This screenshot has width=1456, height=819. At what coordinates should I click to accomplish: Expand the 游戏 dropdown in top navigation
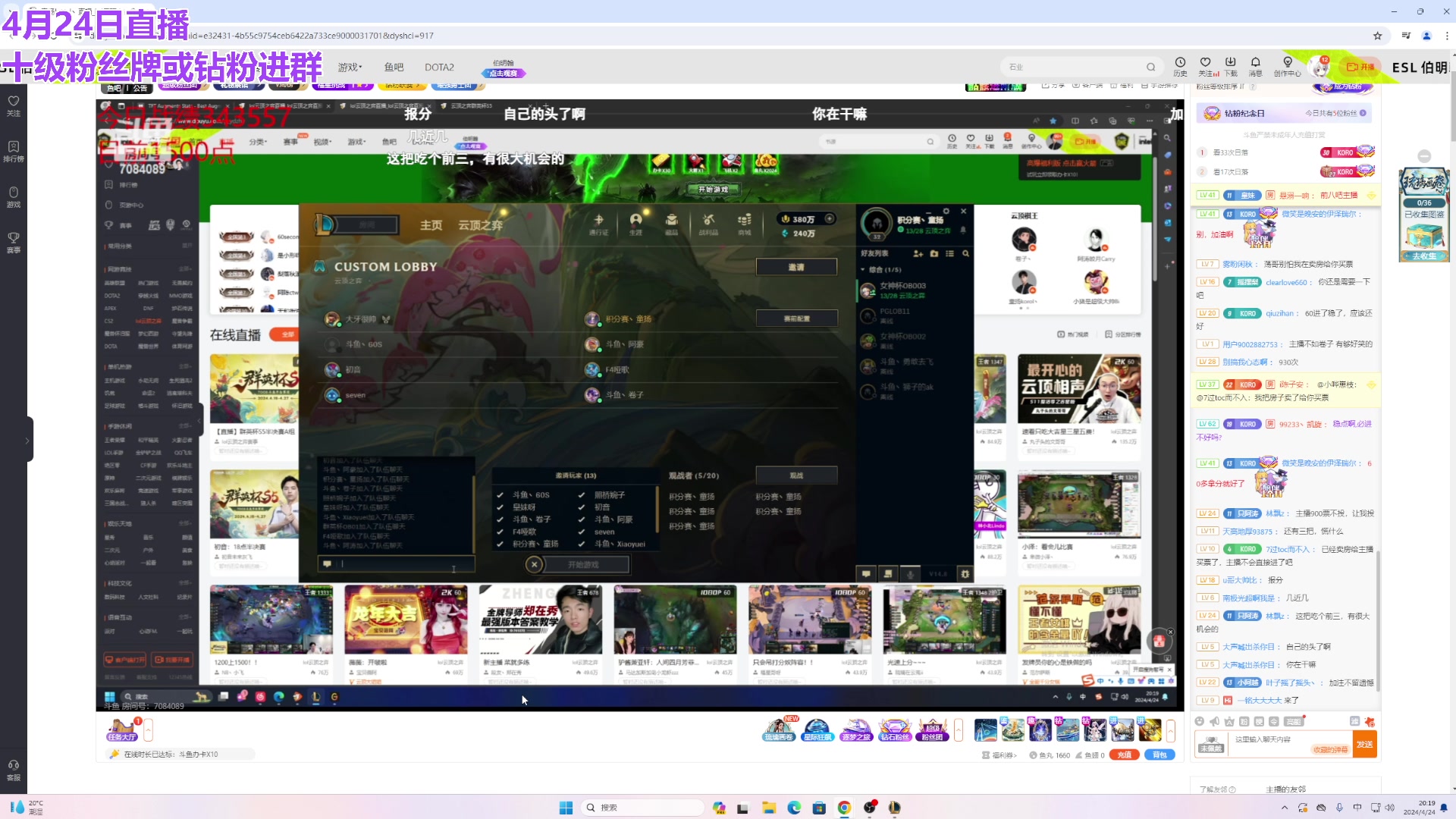coord(350,67)
